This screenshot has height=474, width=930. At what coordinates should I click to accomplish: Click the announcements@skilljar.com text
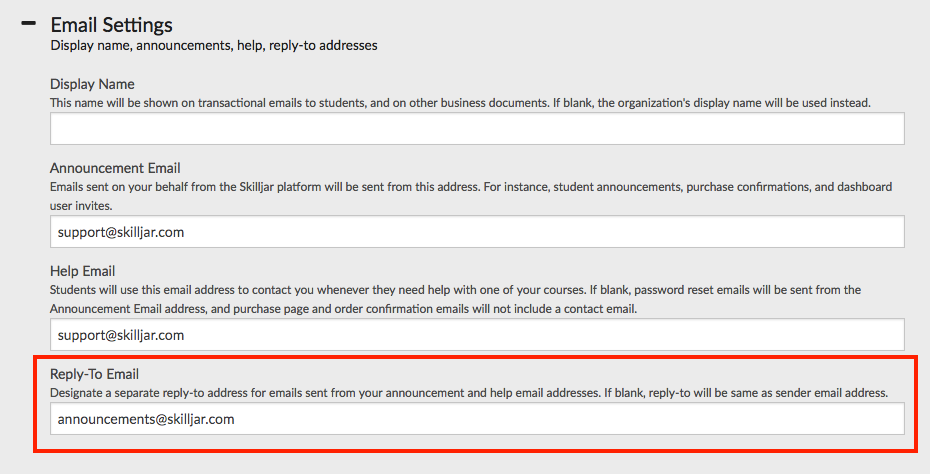(x=146, y=419)
